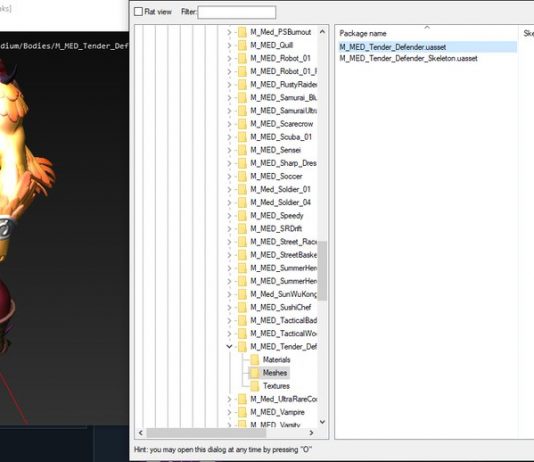Viewport: 534px width, 462px height.
Task: Collapse the M_MED_Tender_Def folder
Action: tap(229, 347)
